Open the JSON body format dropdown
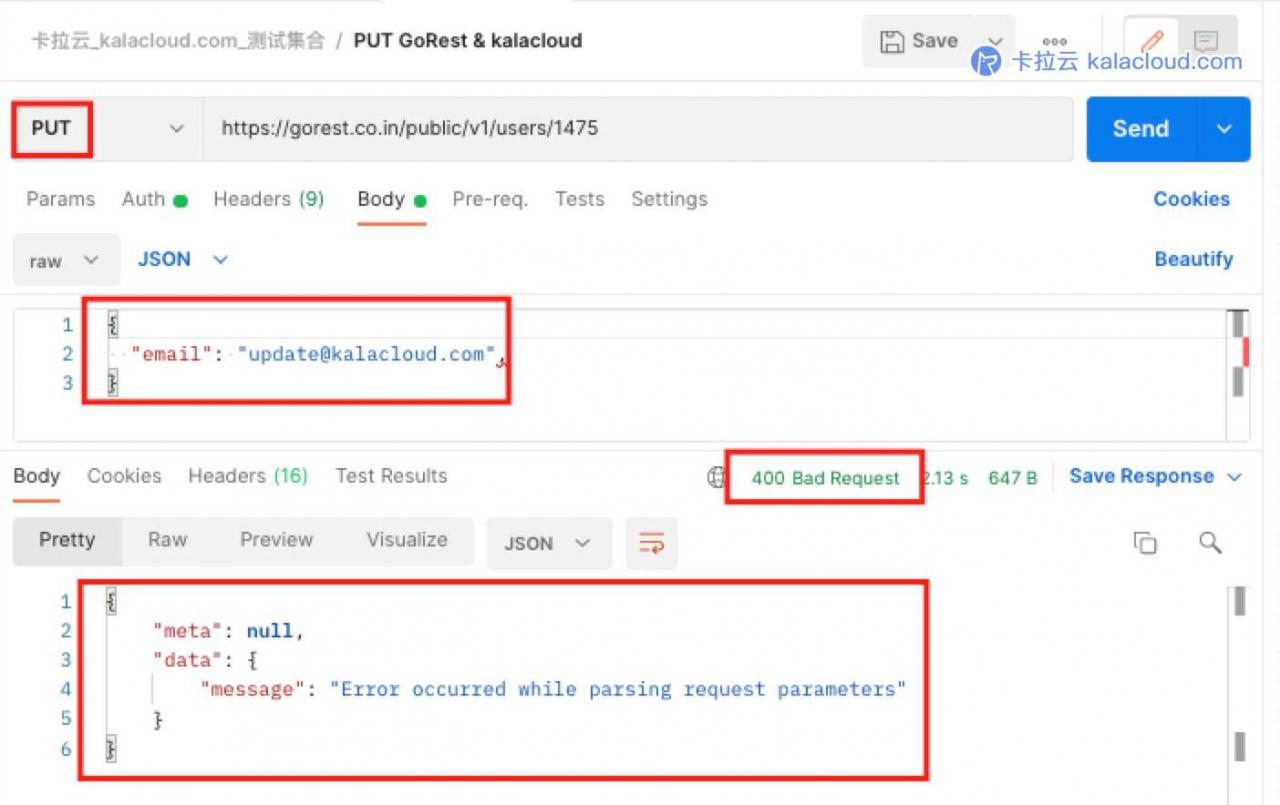The image size is (1280, 805). (183, 259)
